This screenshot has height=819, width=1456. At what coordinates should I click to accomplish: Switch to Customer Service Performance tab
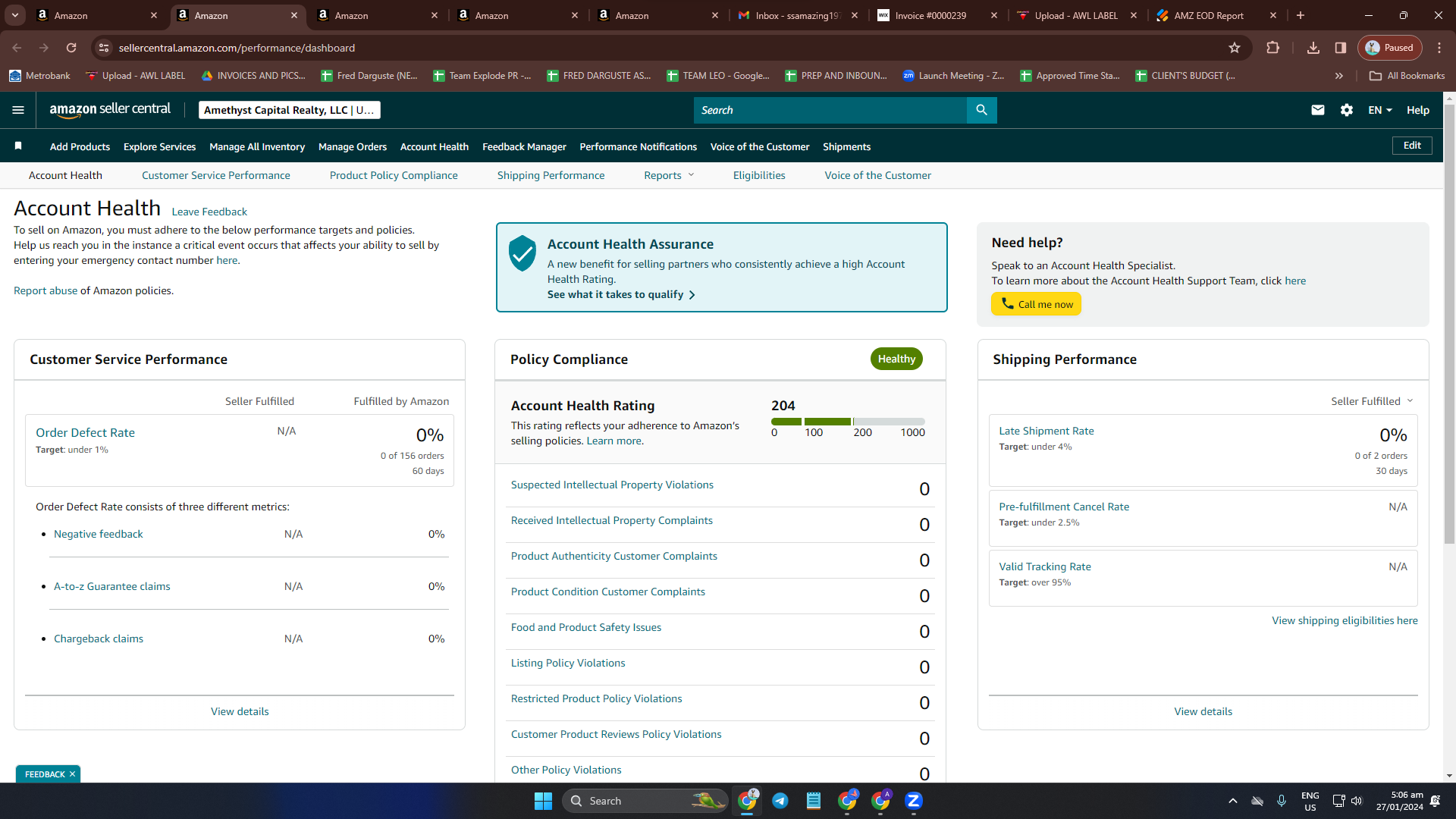pyautogui.click(x=216, y=175)
